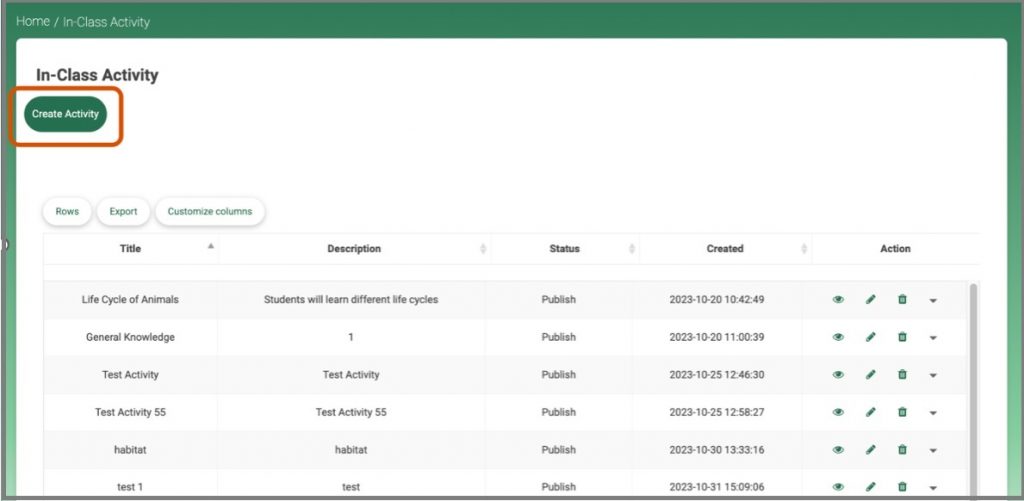View the Test Activity created 12:46:30
The width and height of the screenshot is (1024, 501).
(838, 375)
